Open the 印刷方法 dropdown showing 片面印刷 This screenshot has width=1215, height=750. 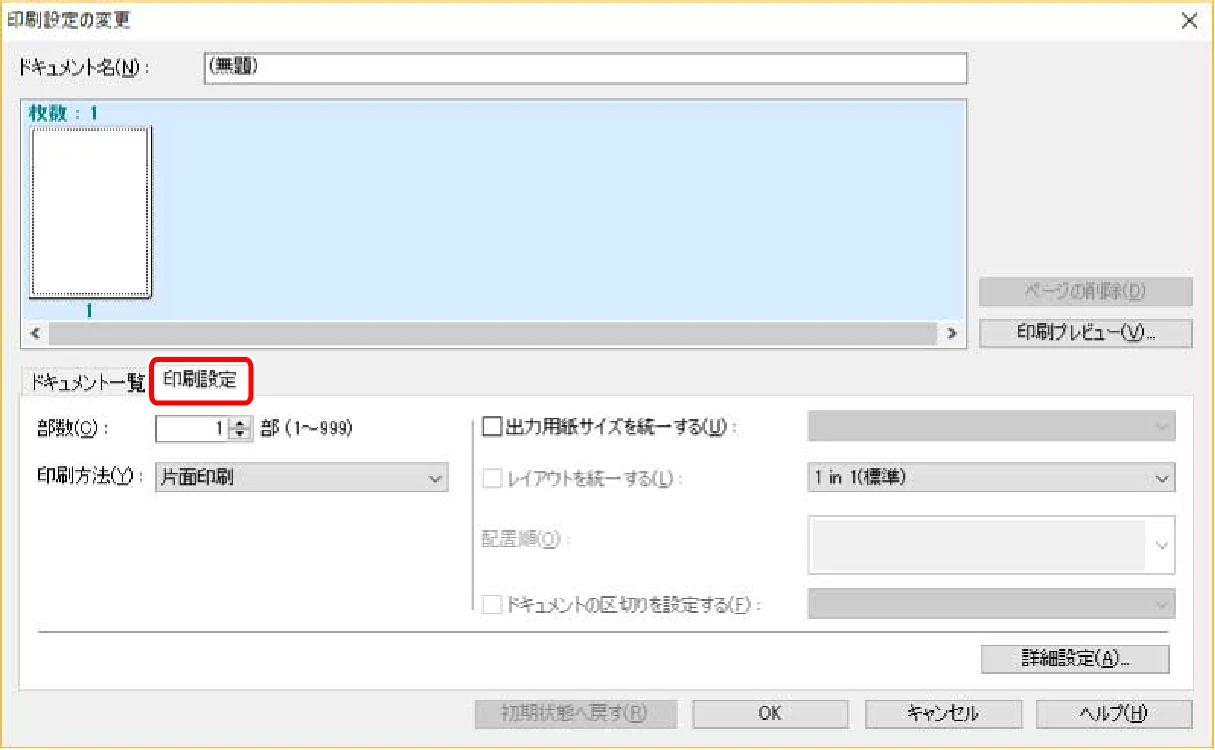coord(302,478)
